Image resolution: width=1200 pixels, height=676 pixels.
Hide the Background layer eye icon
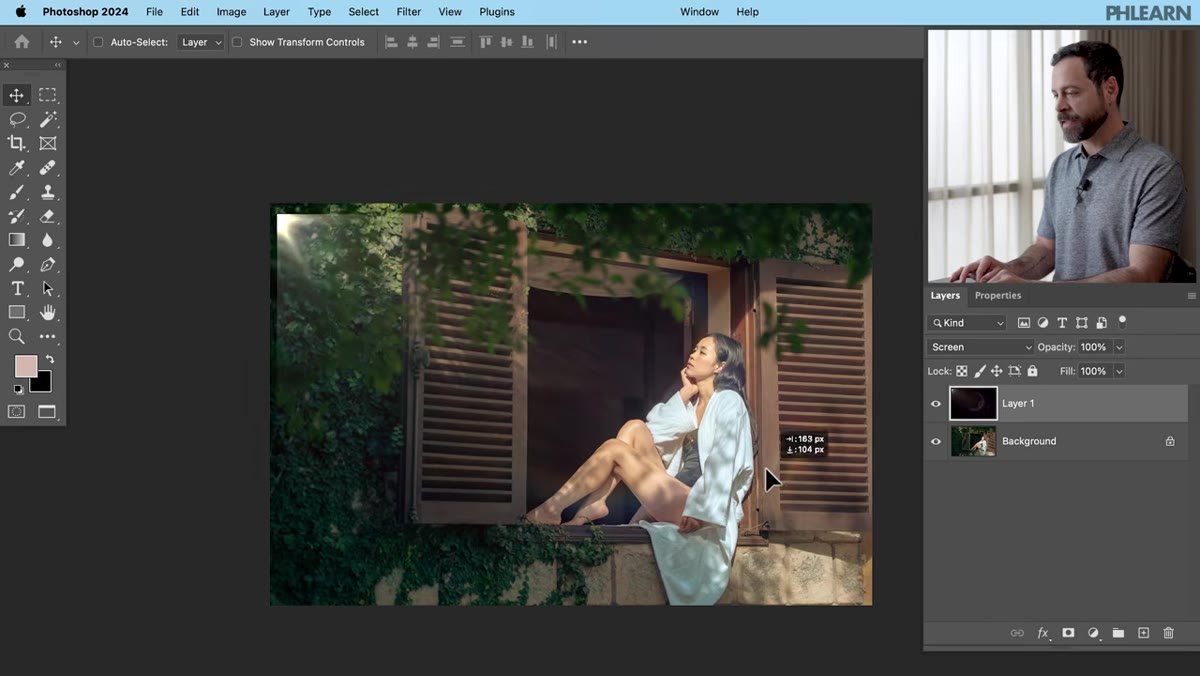pos(936,441)
